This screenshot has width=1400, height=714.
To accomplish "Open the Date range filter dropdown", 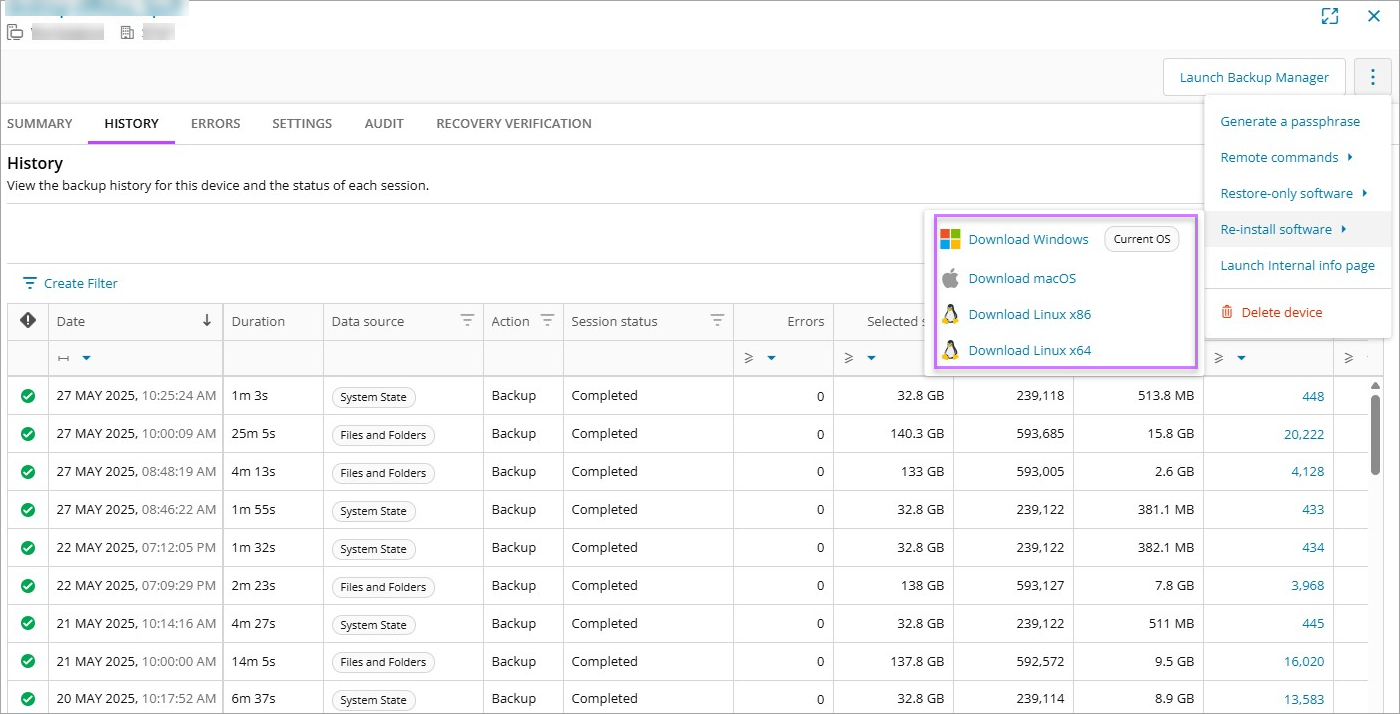I will pyautogui.click(x=86, y=358).
